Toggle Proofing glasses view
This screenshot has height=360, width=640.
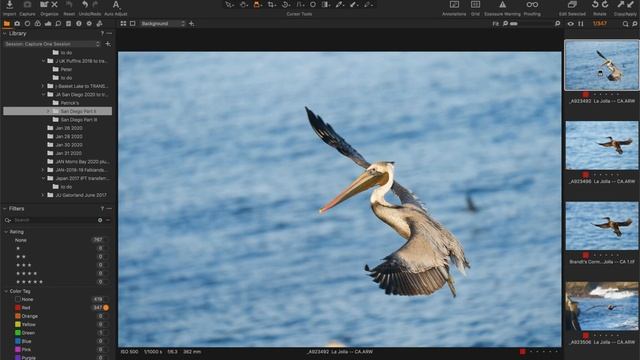[x=532, y=5]
